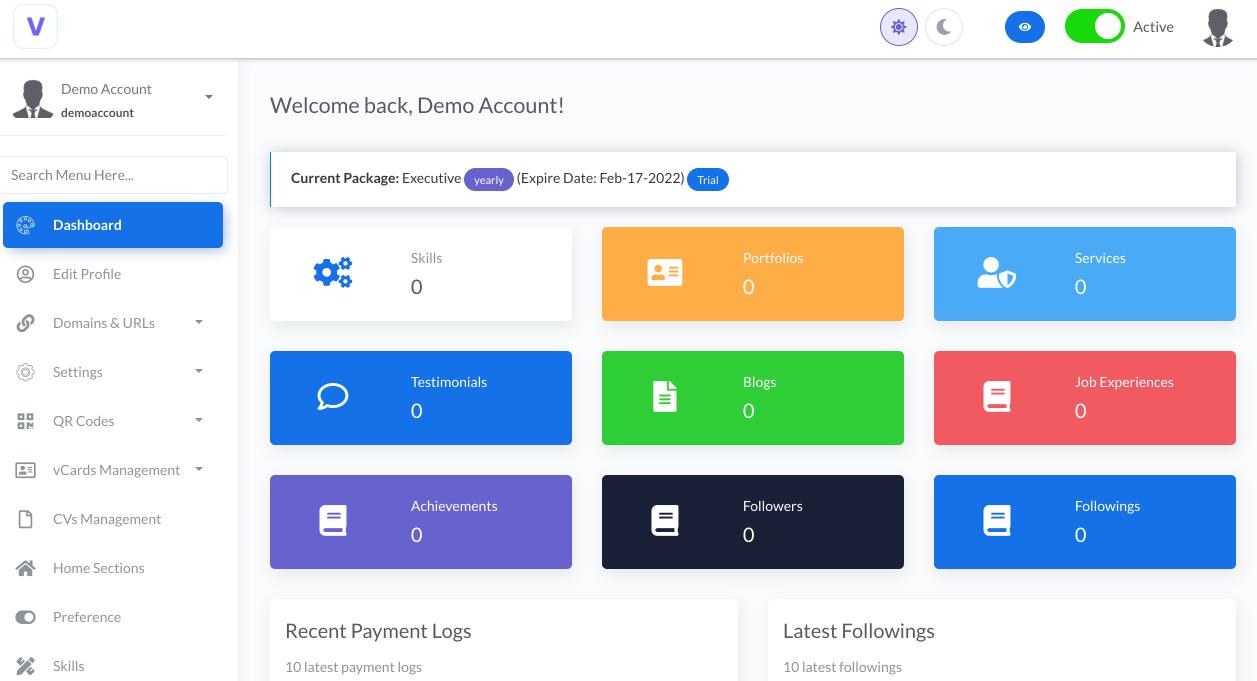Open the Edit Profile menu item

[86, 274]
